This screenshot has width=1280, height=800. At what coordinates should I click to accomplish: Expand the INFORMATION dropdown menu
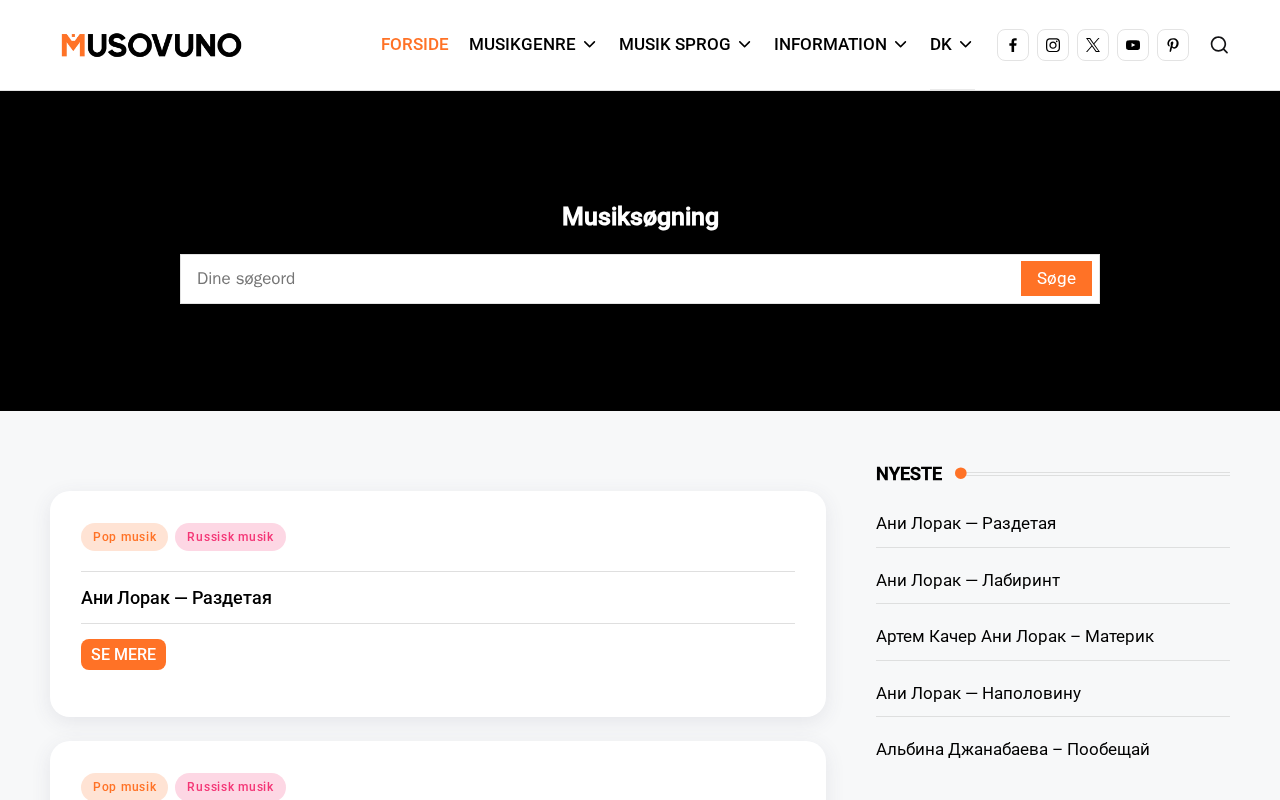pos(841,45)
